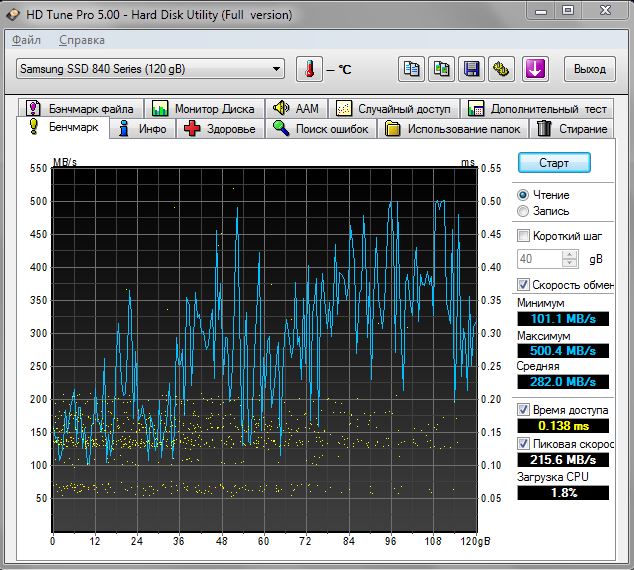
Task: Select the Запись radio button
Action: click(x=523, y=211)
